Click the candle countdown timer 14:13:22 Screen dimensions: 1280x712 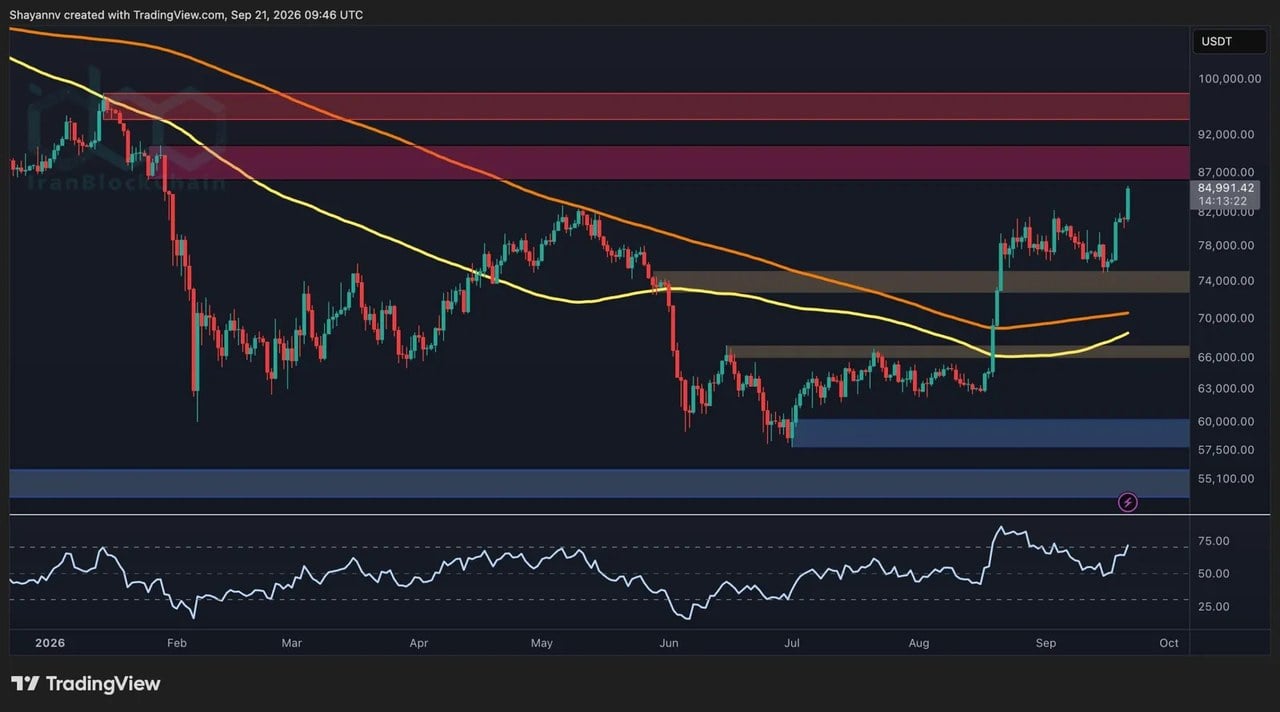(1221, 200)
